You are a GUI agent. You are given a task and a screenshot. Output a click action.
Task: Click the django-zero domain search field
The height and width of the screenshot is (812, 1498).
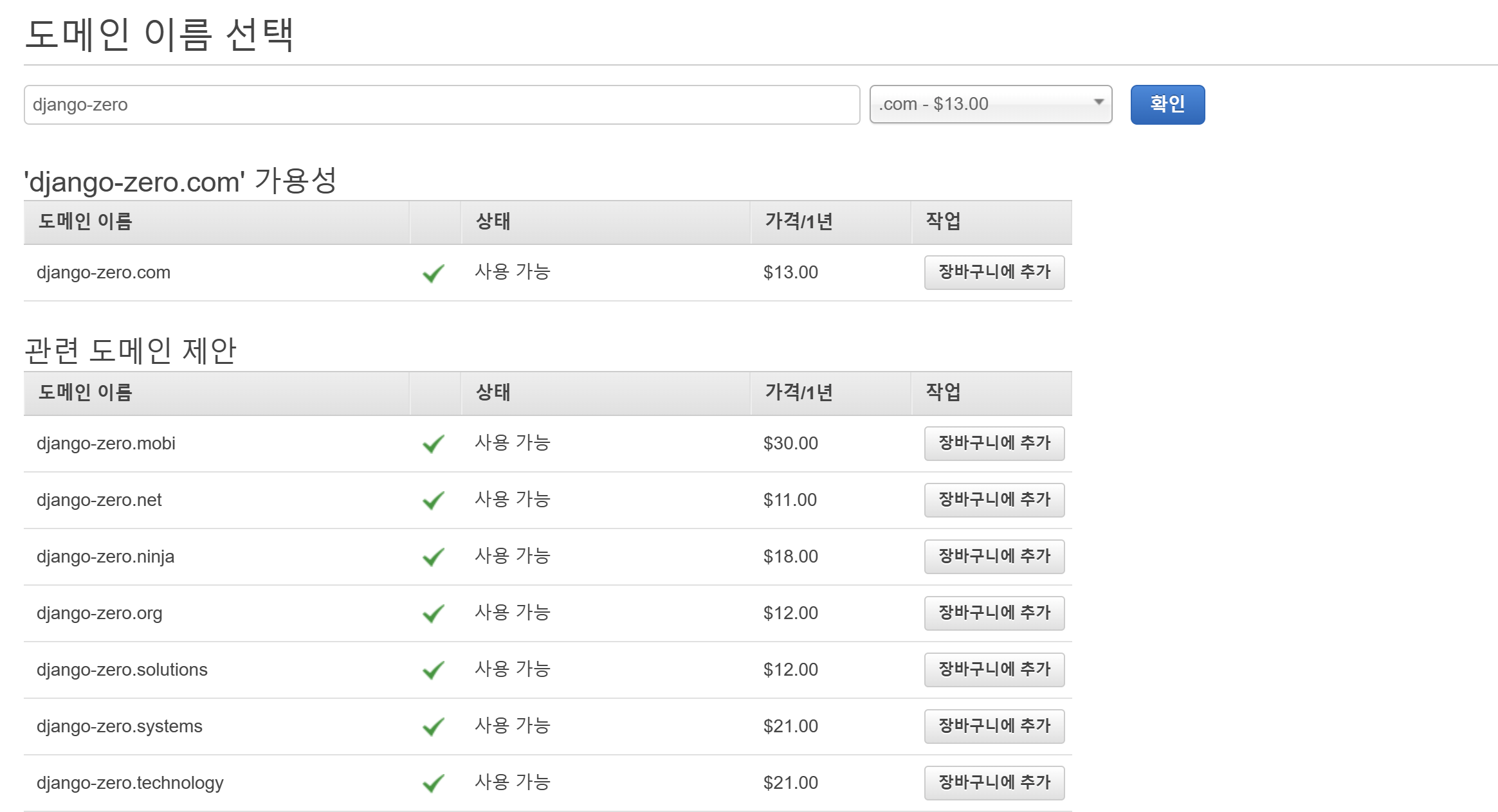pos(441,104)
